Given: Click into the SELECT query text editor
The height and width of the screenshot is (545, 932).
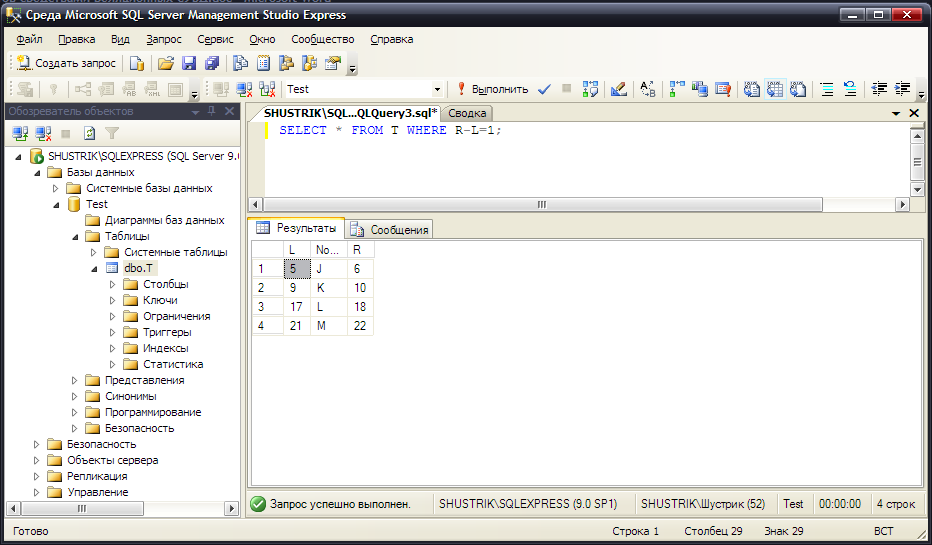Looking at the screenshot, I should pyautogui.click(x=585, y=160).
